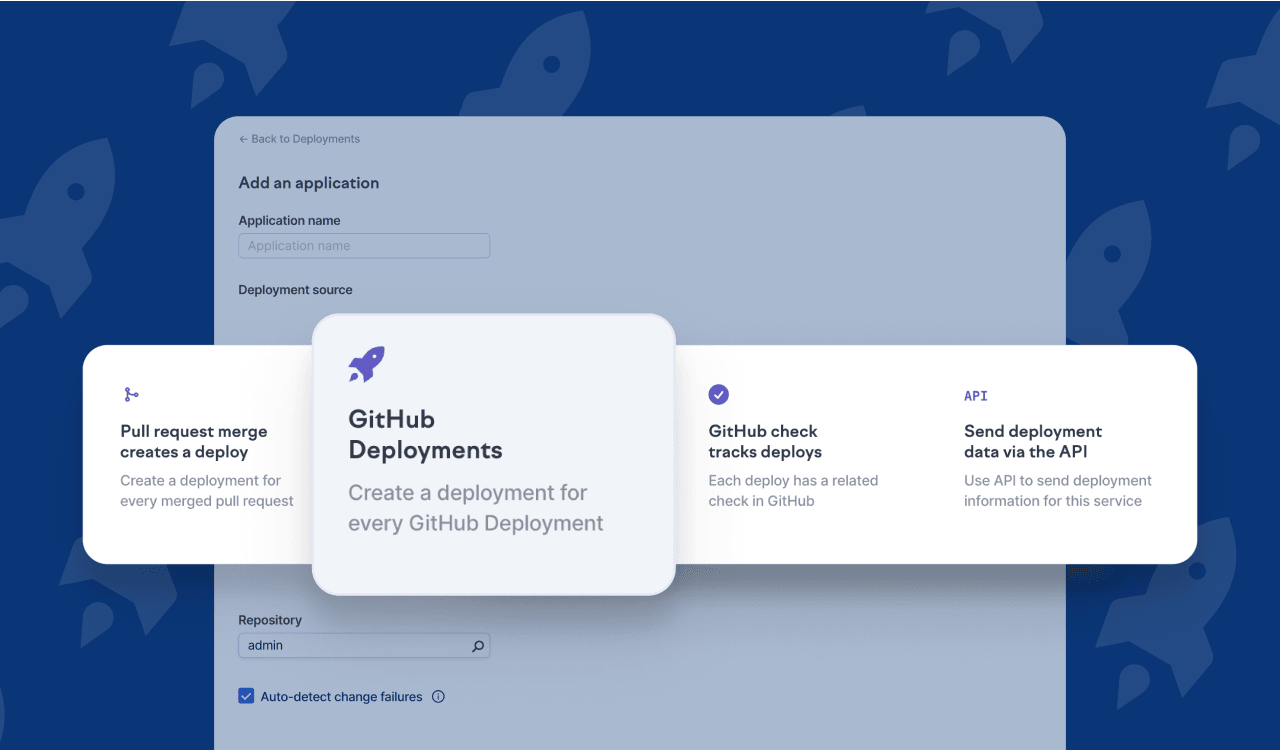Click 'Create a deployment for every merged pull request' text
This screenshot has height=750, width=1280.
point(207,491)
